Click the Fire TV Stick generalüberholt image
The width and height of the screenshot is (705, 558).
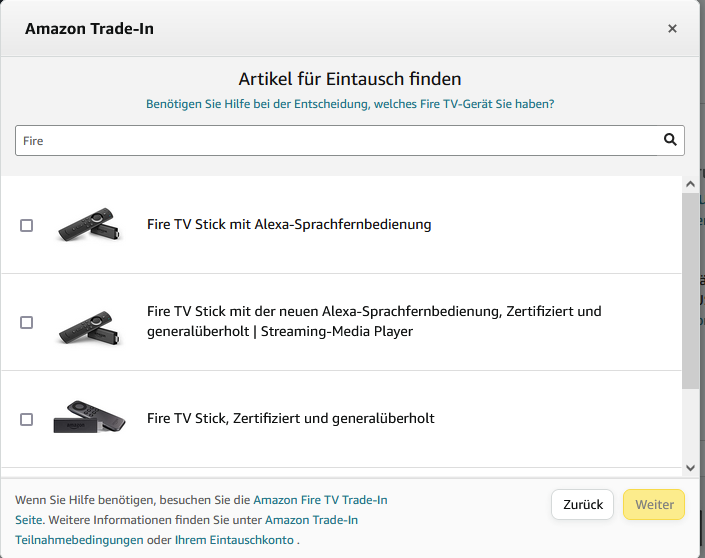88,418
